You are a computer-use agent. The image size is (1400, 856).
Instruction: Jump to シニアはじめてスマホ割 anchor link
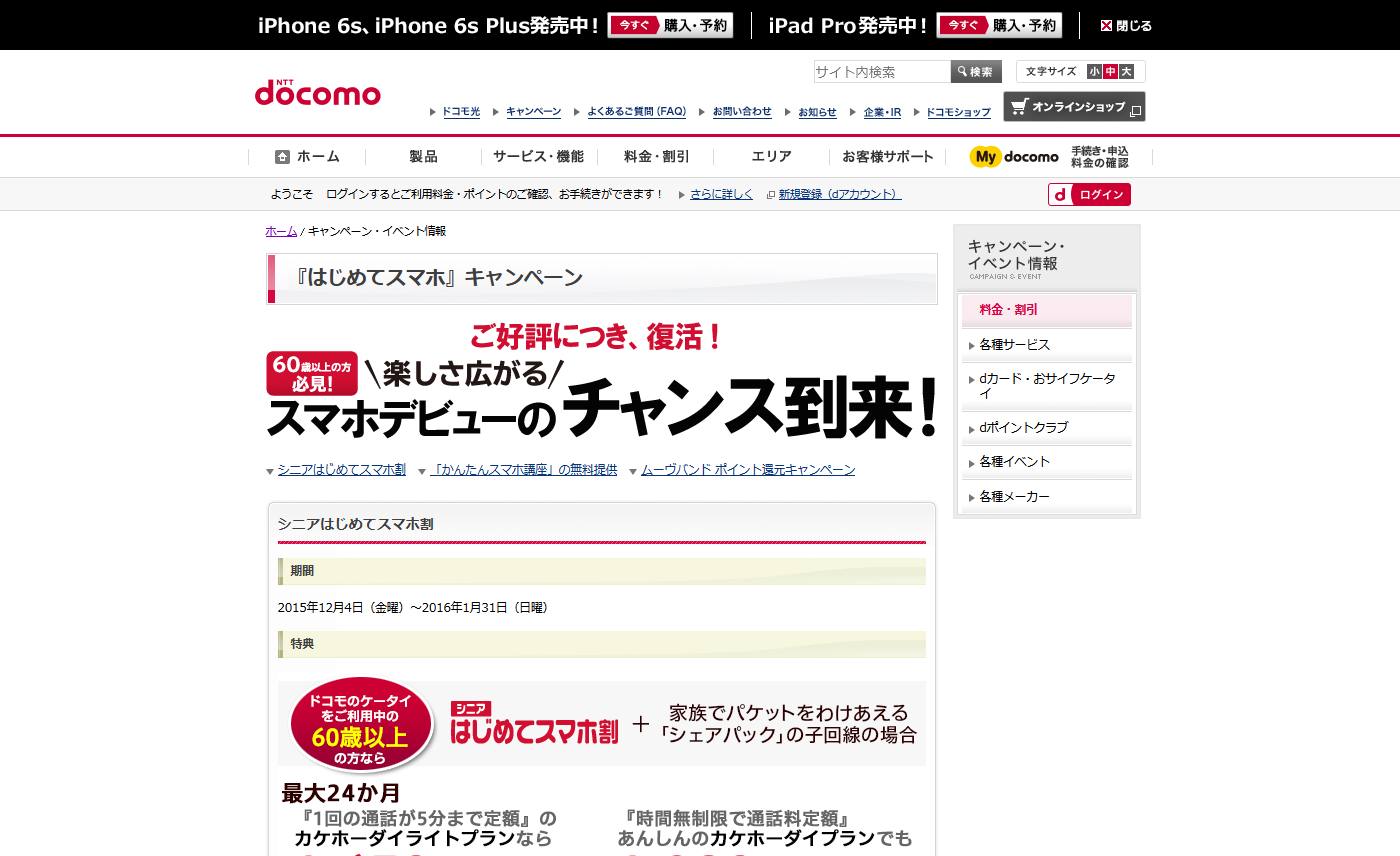(x=341, y=469)
